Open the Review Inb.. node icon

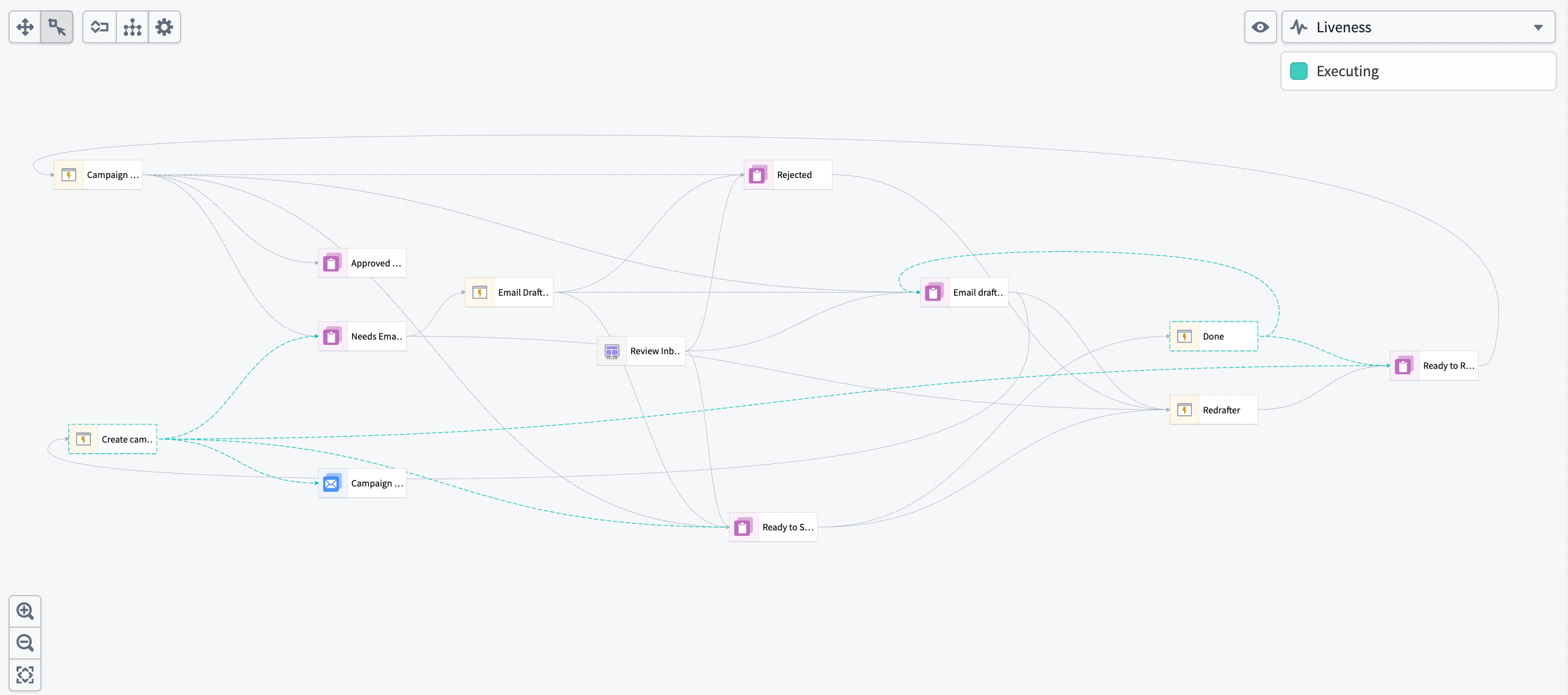click(x=612, y=351)
